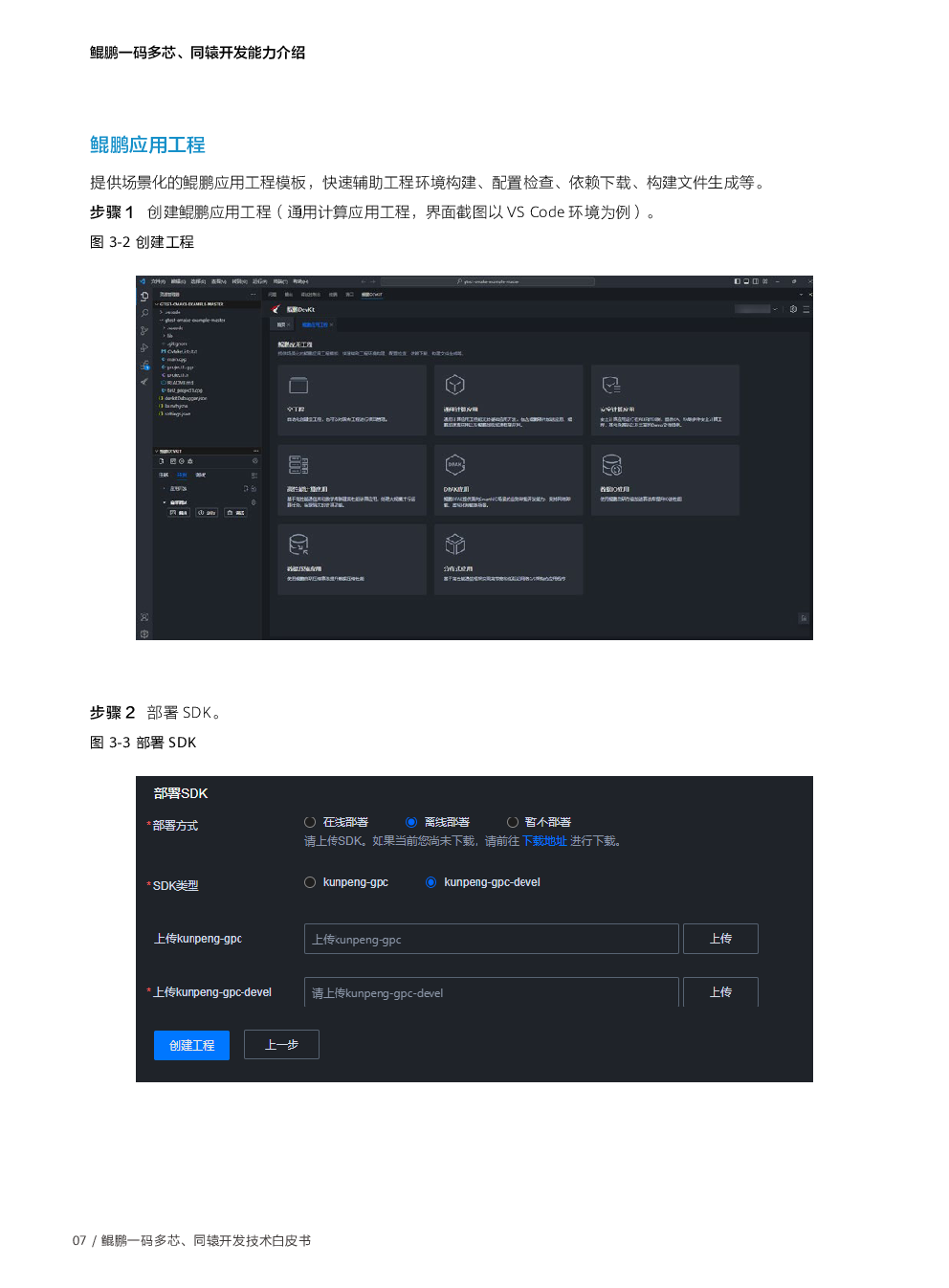Click the 上传kunpeng-gpc-devel input field

point(491,993)
